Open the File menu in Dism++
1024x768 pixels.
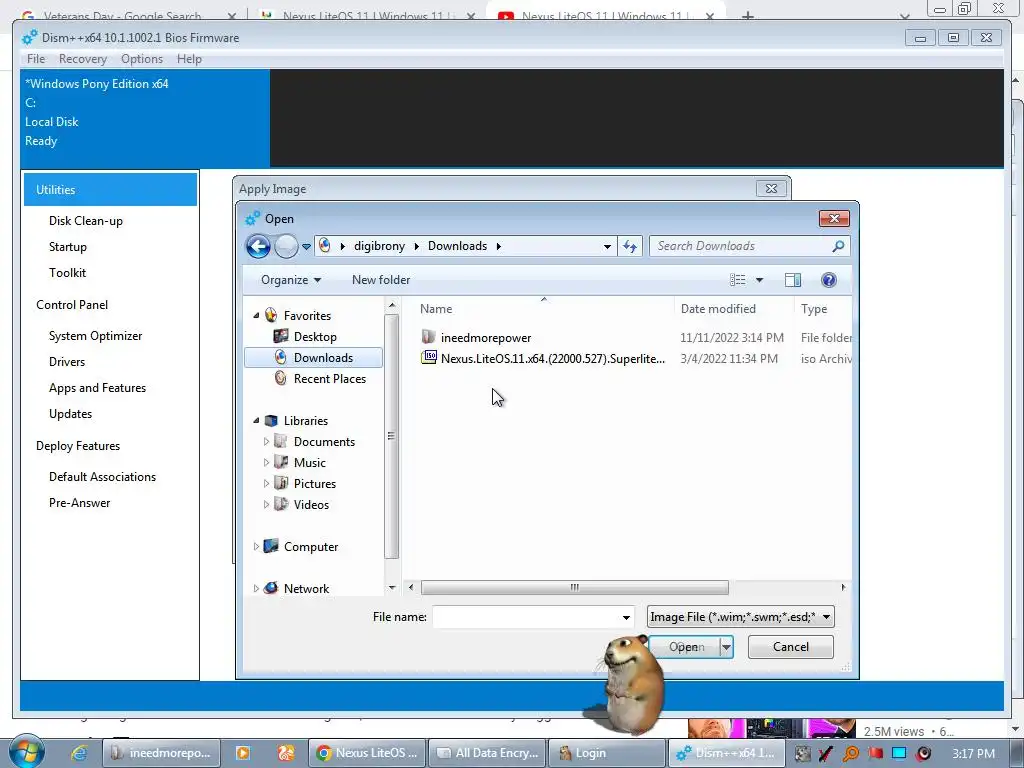[x=36, y=59]
